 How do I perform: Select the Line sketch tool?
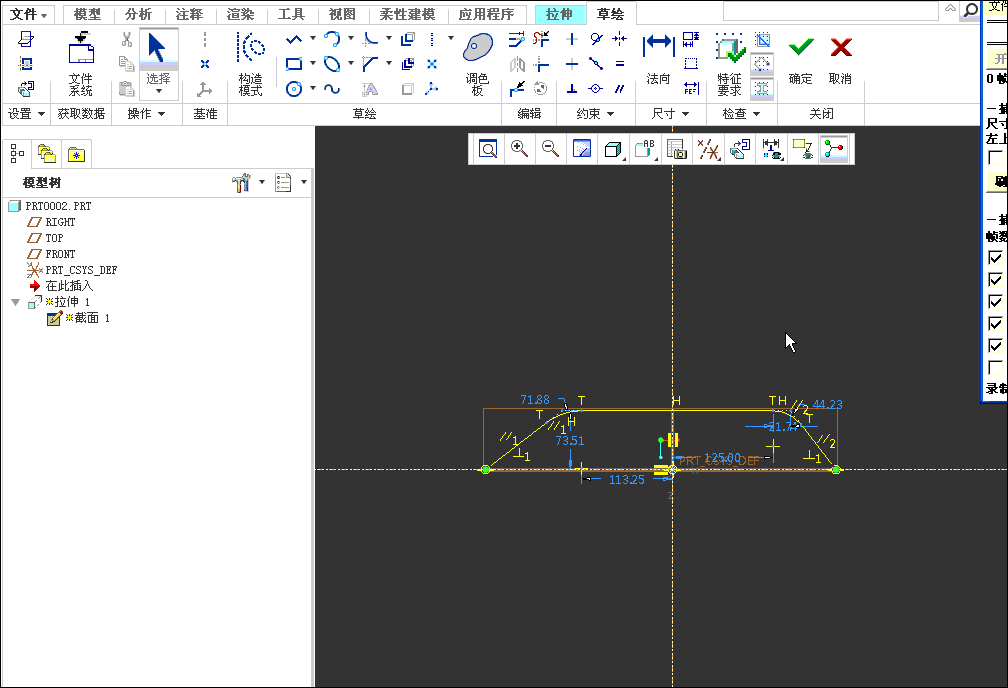click(x=294, y=40)
